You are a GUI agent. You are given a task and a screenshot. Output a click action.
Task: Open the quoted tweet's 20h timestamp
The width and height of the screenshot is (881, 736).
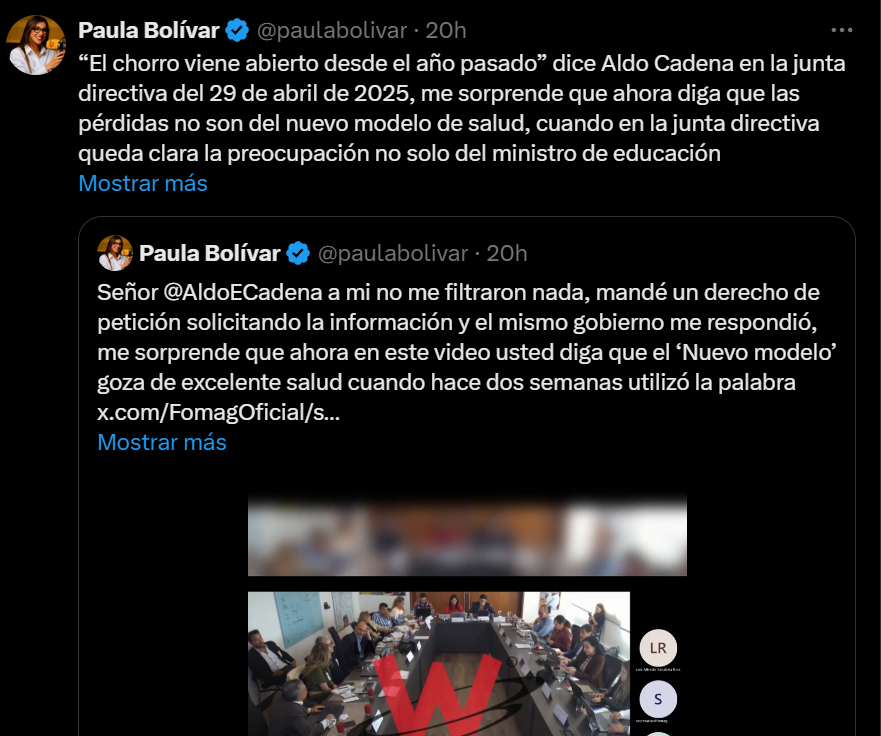pyautogui.click(x=507, y=253)
